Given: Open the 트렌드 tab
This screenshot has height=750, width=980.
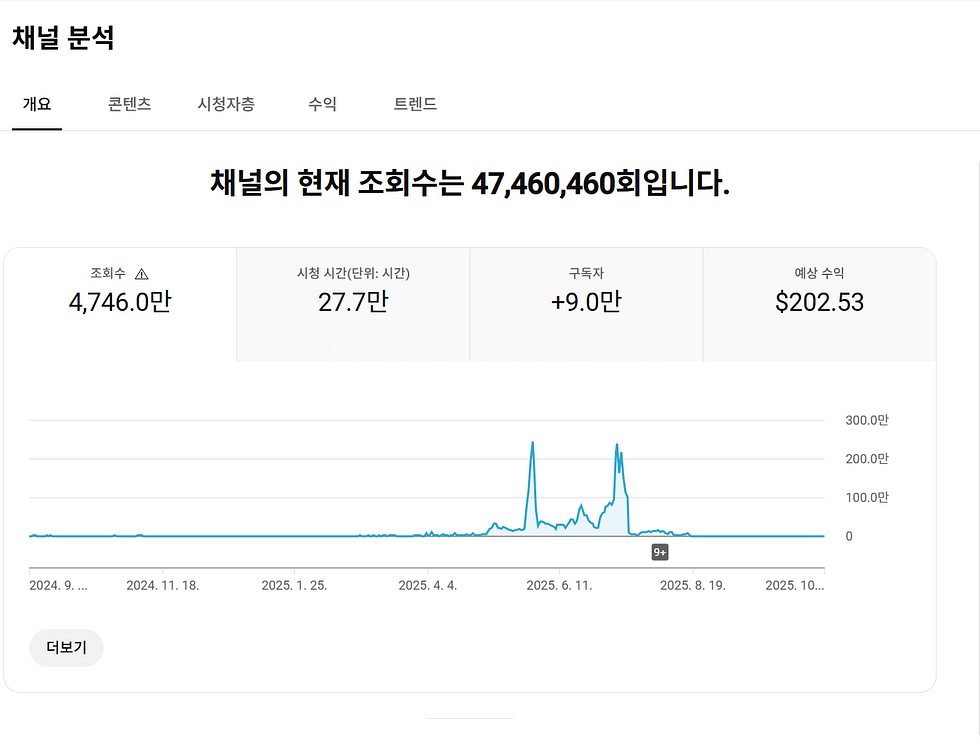Looking at the screenshot, I should pos(415,104).
